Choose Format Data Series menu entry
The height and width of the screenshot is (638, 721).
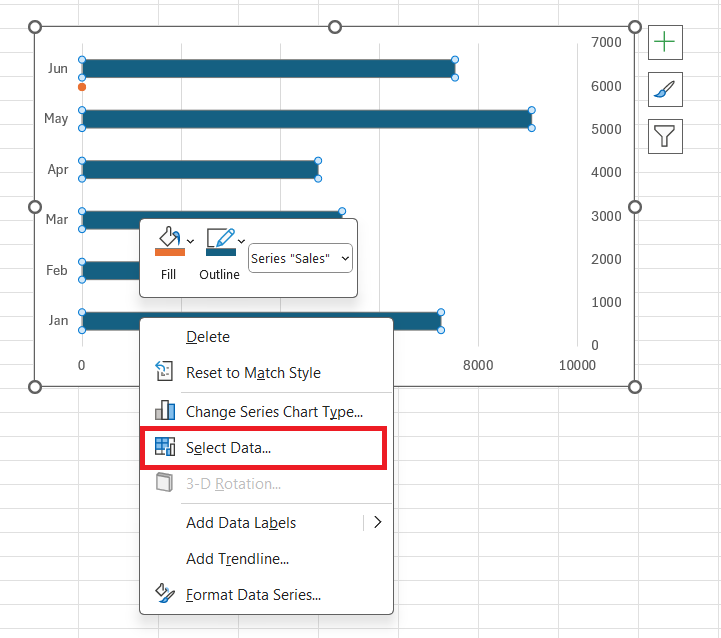tap(266, 594)
